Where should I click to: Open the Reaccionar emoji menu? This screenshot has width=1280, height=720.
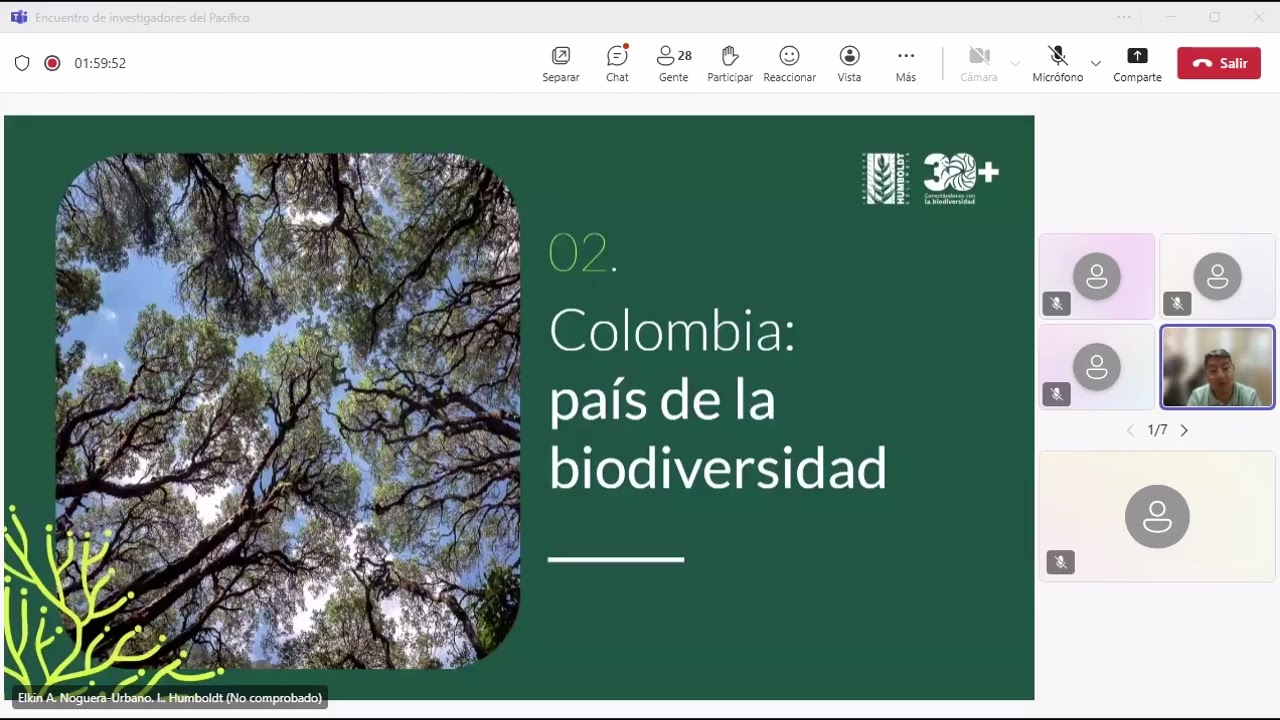click(789, 63)
